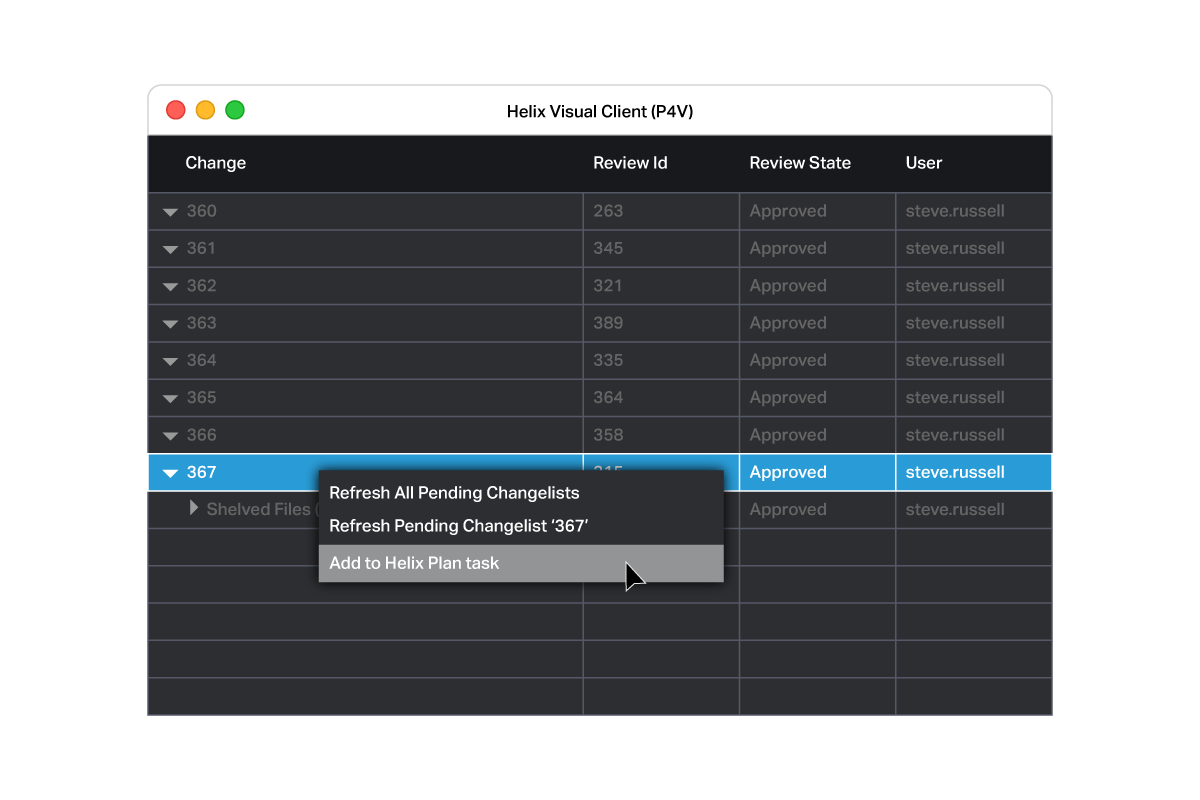The width and height of the screenshot is (1200, 800).
Task: Collapse changelist 362 row arrow
Action: click(170, 286)
